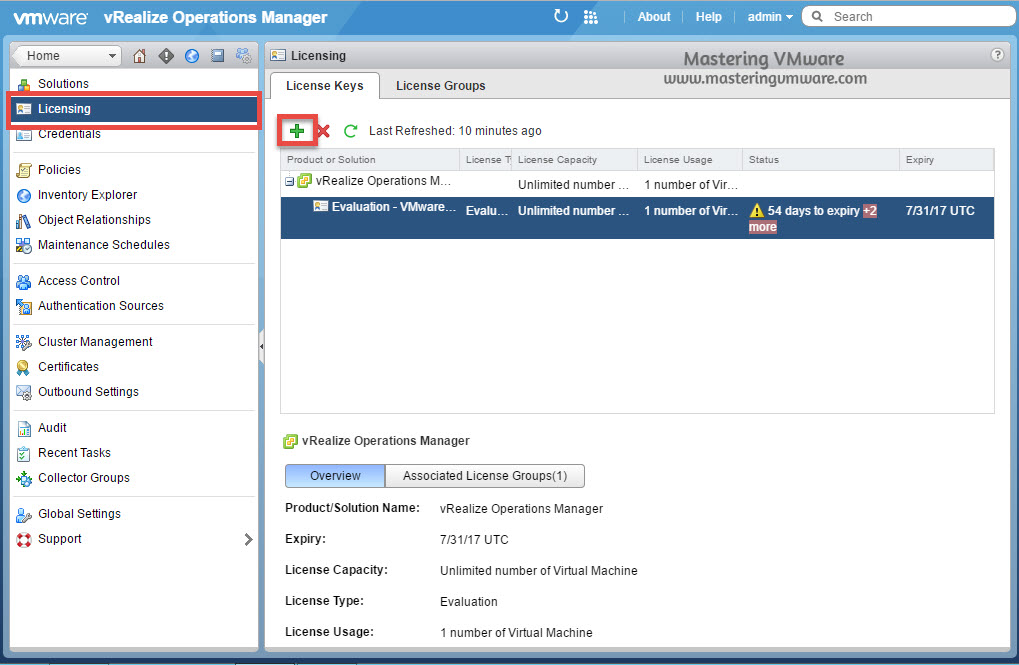The width and height of the screenshot is (1019, 665).
Task: Open the Home navigation dropdown
Action: [x=67, y=56]
